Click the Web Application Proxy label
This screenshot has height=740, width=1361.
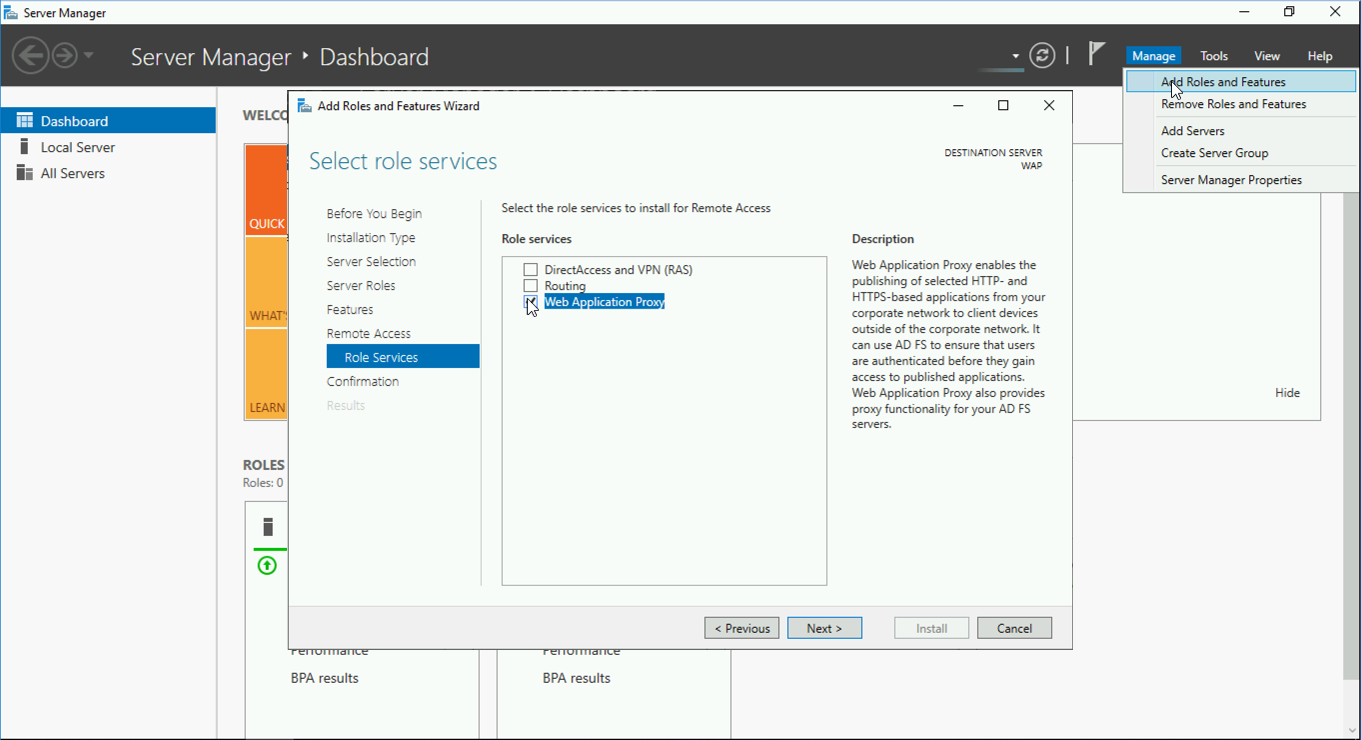pyautogui.click(x=604, y=302)
